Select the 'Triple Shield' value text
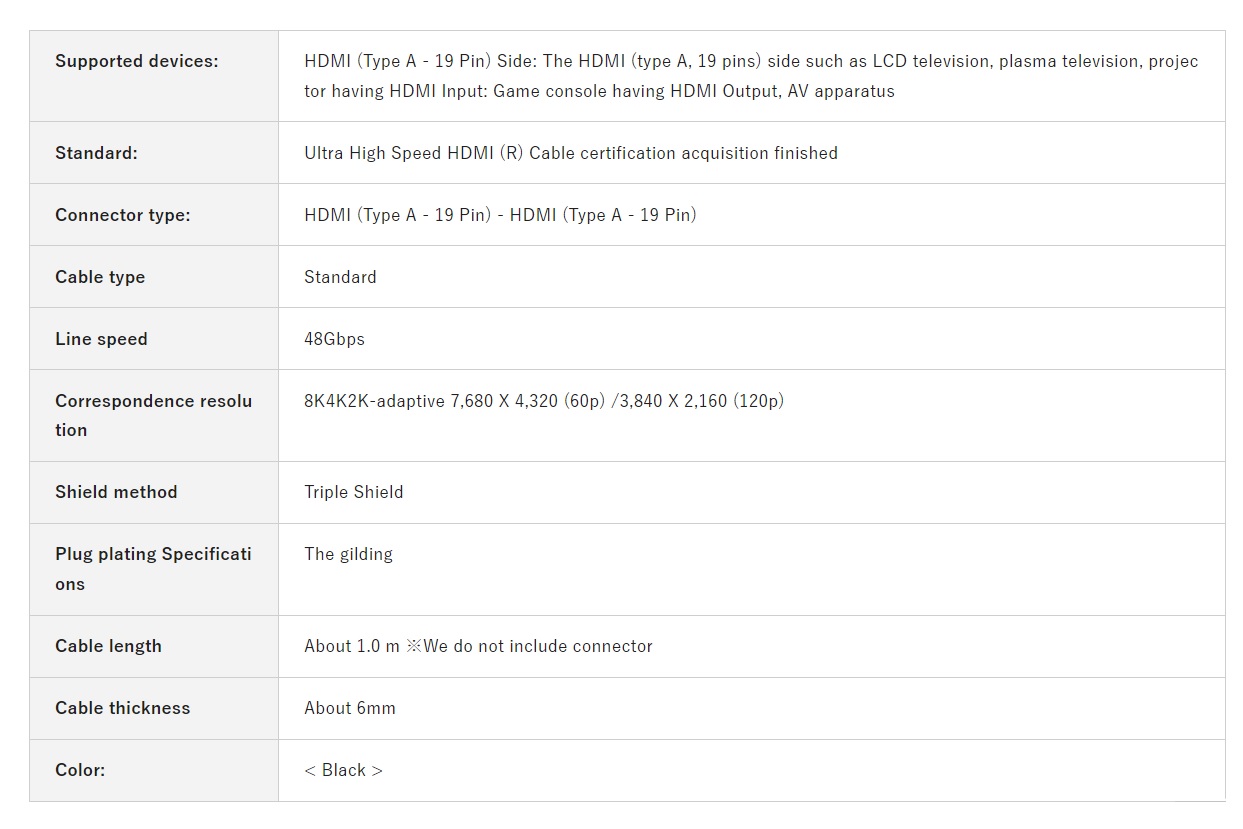This screenshot has width=1243, height=829. [x=354, y=492]
